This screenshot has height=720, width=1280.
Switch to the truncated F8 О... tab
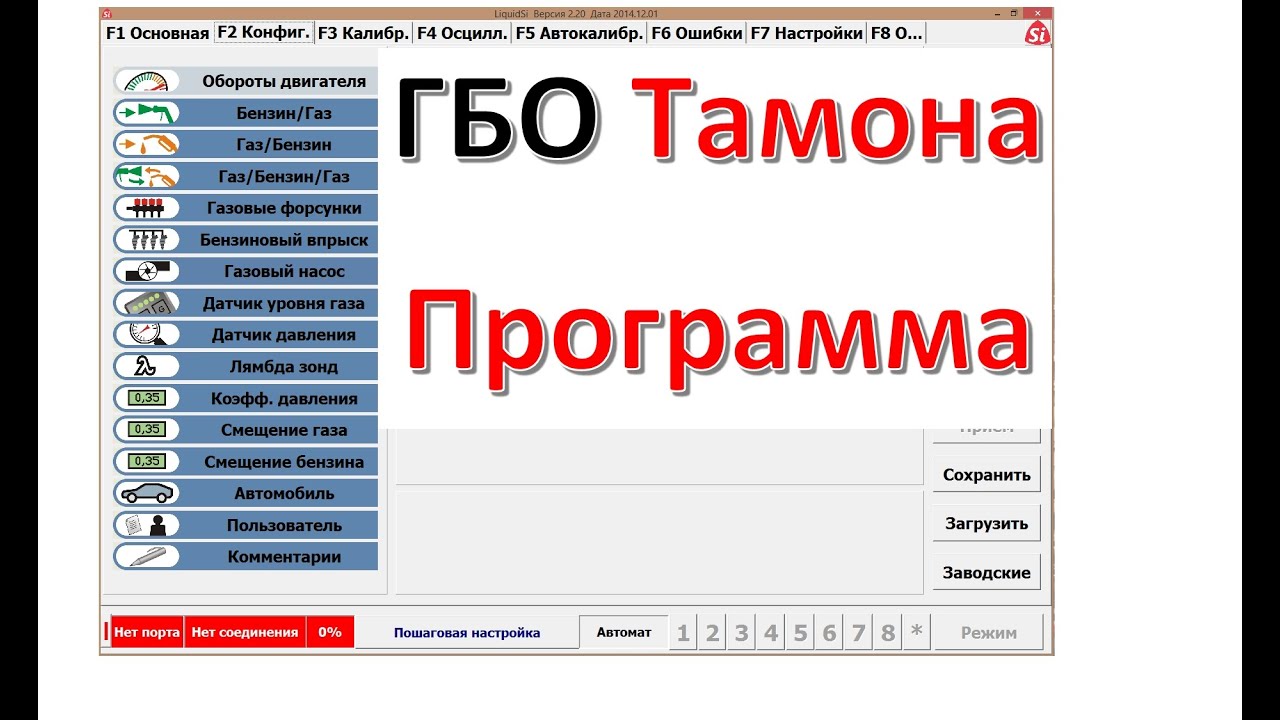tap(897, 33)
